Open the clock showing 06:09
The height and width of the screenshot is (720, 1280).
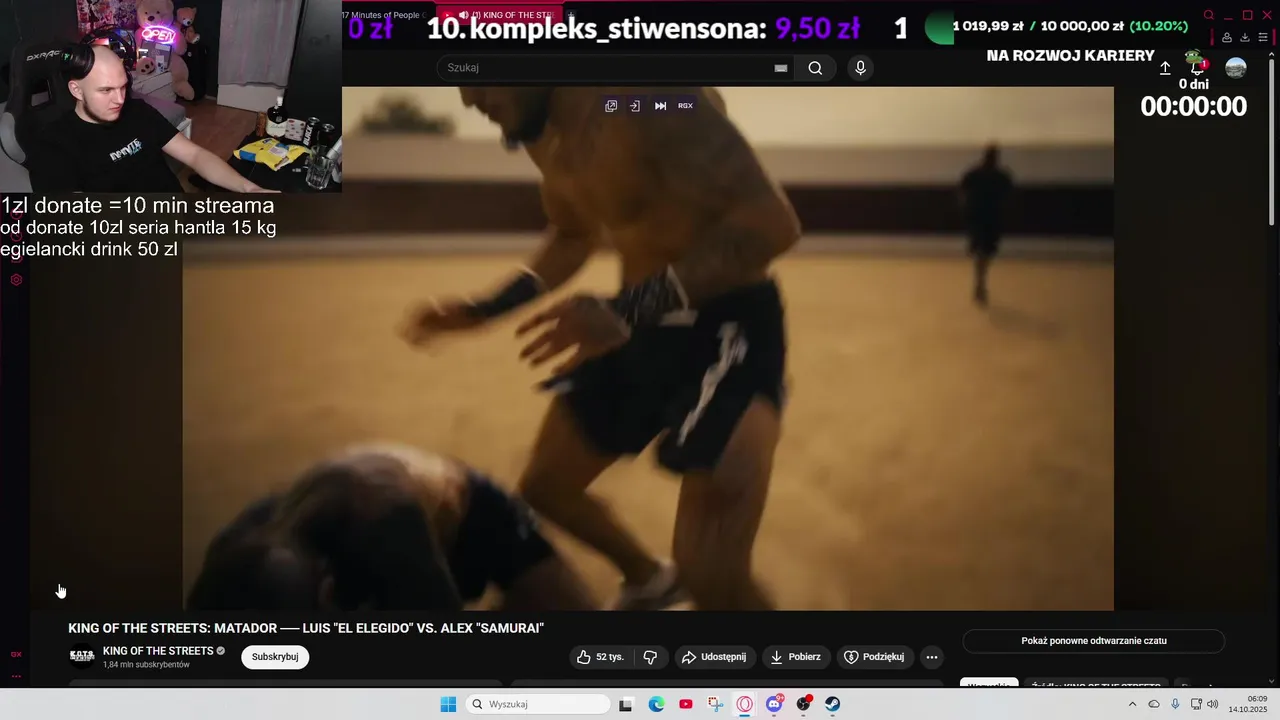click(x=1249, y=704)
